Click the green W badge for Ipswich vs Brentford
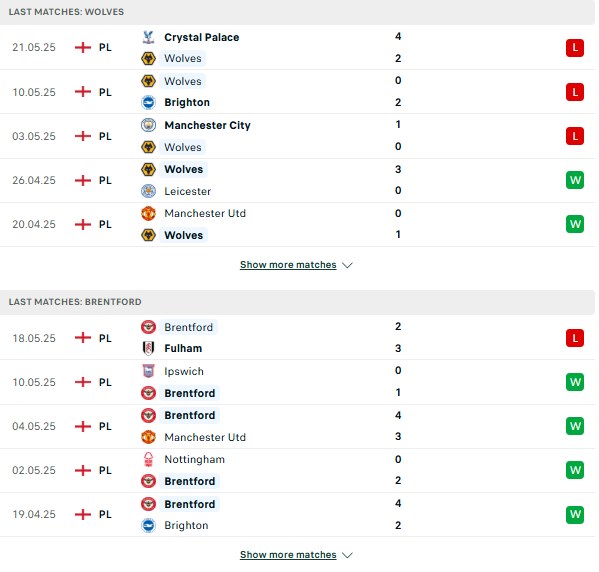This screenshot has height=572, width=599. pyautogui.click(x=575, y=382)
